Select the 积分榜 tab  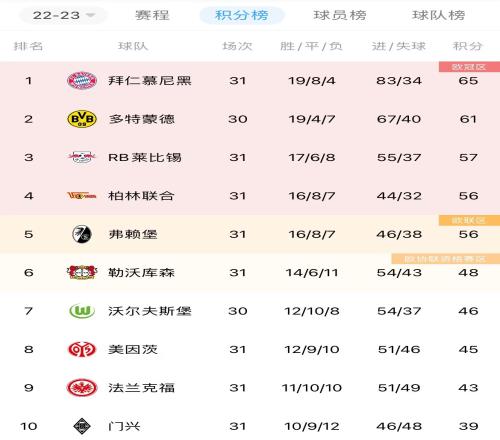point(242,15)
